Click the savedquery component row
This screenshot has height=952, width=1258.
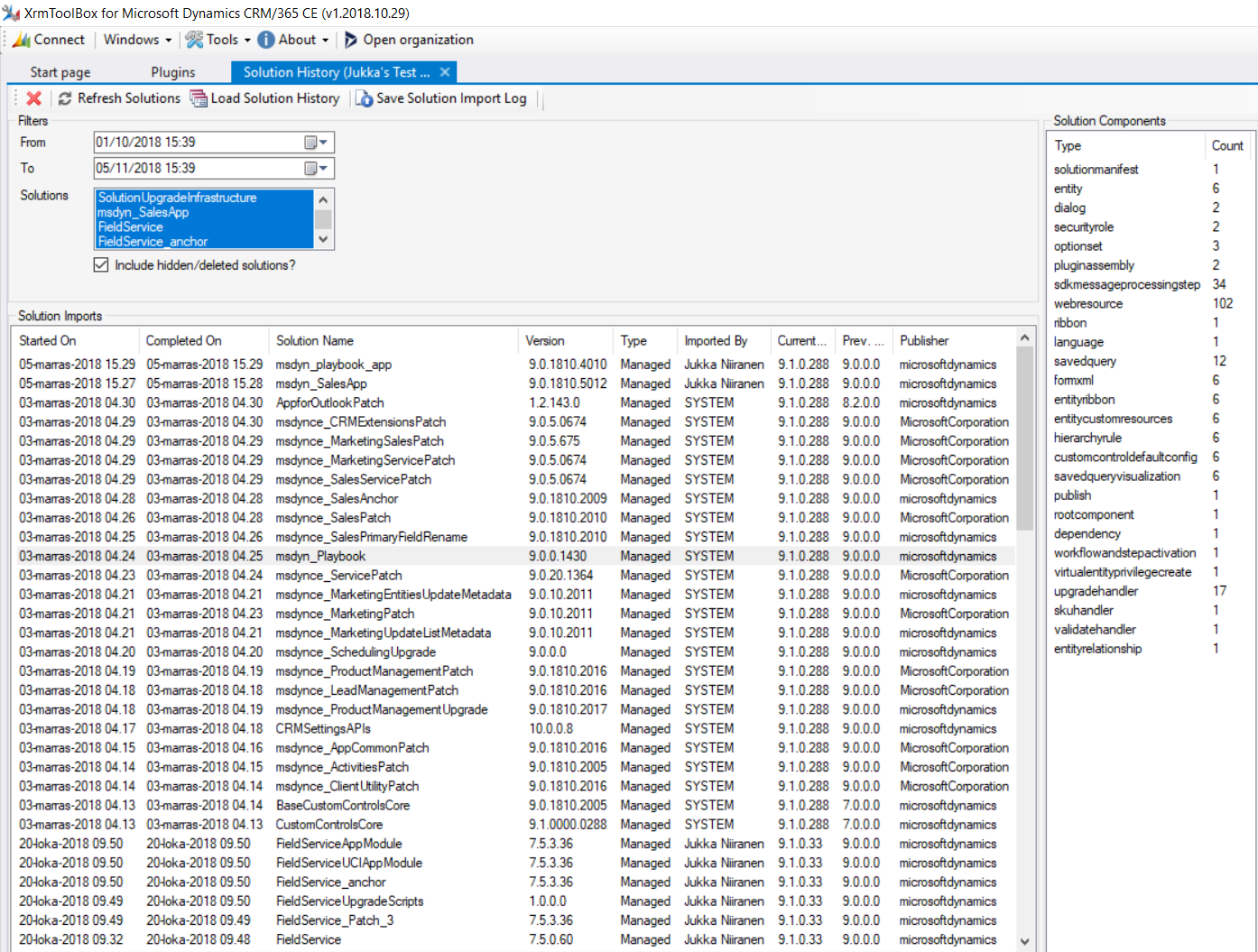tap(1148, 362)
